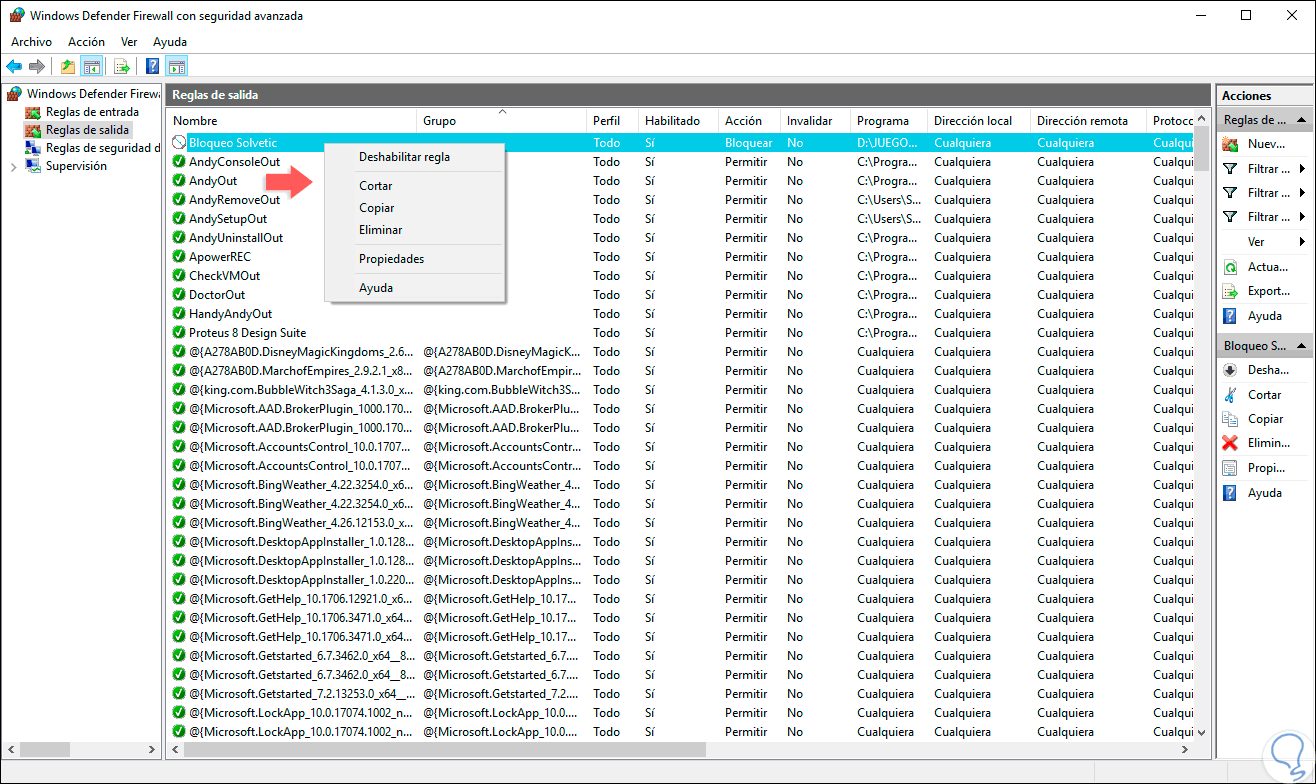Click the green check icon beside DoctorOut
Screen dimensions: 1316x784
[x=179, y=295]
